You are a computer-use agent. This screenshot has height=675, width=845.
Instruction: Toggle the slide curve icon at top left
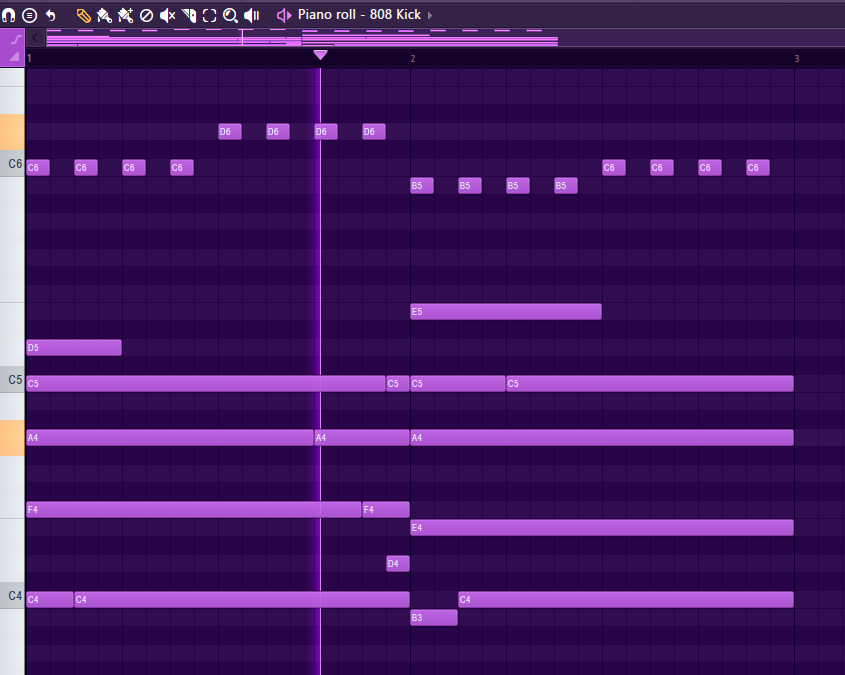(x=16, y=39)
